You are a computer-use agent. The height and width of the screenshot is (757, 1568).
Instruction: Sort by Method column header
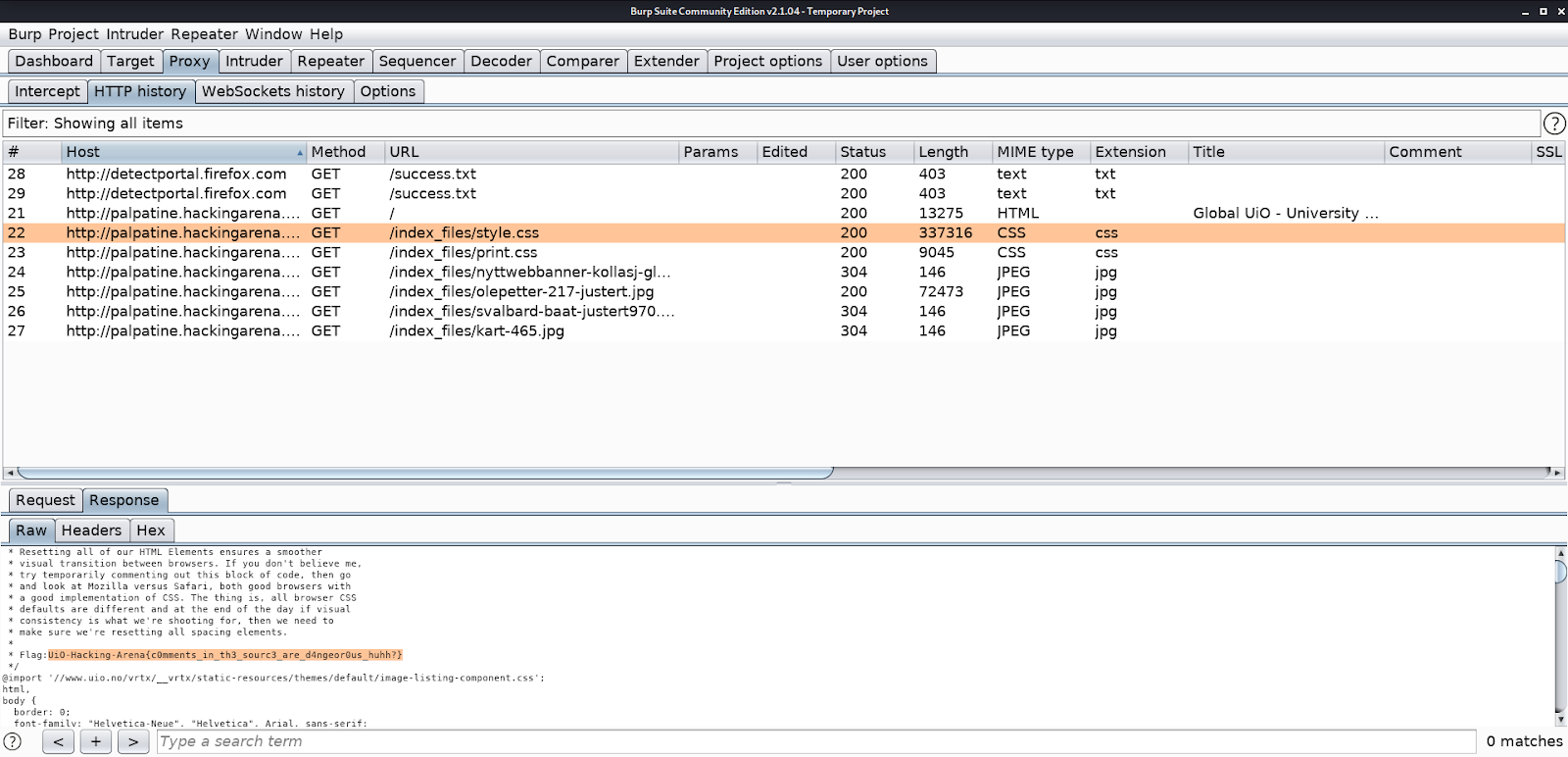point(346,152)
